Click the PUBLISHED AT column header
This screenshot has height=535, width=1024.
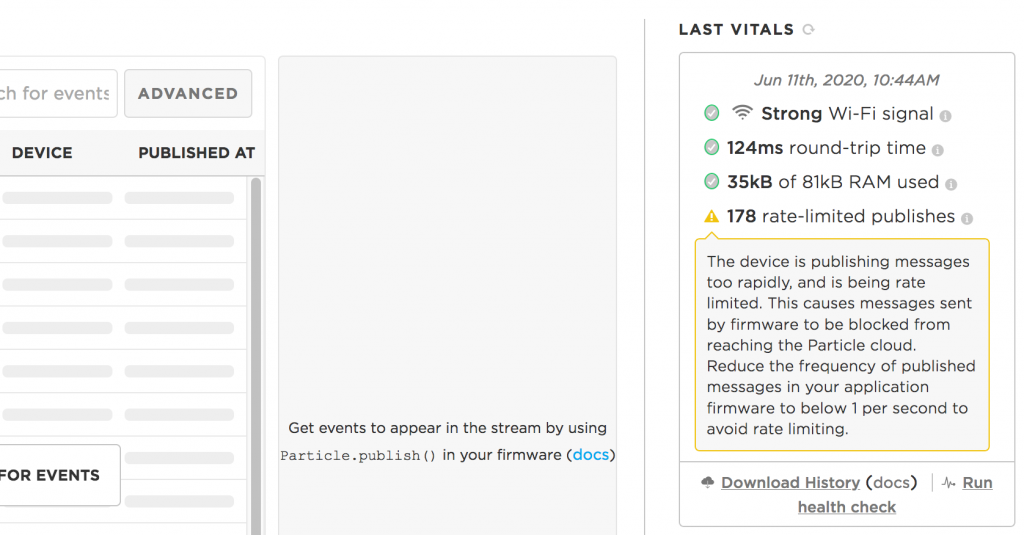coord(197,153)
